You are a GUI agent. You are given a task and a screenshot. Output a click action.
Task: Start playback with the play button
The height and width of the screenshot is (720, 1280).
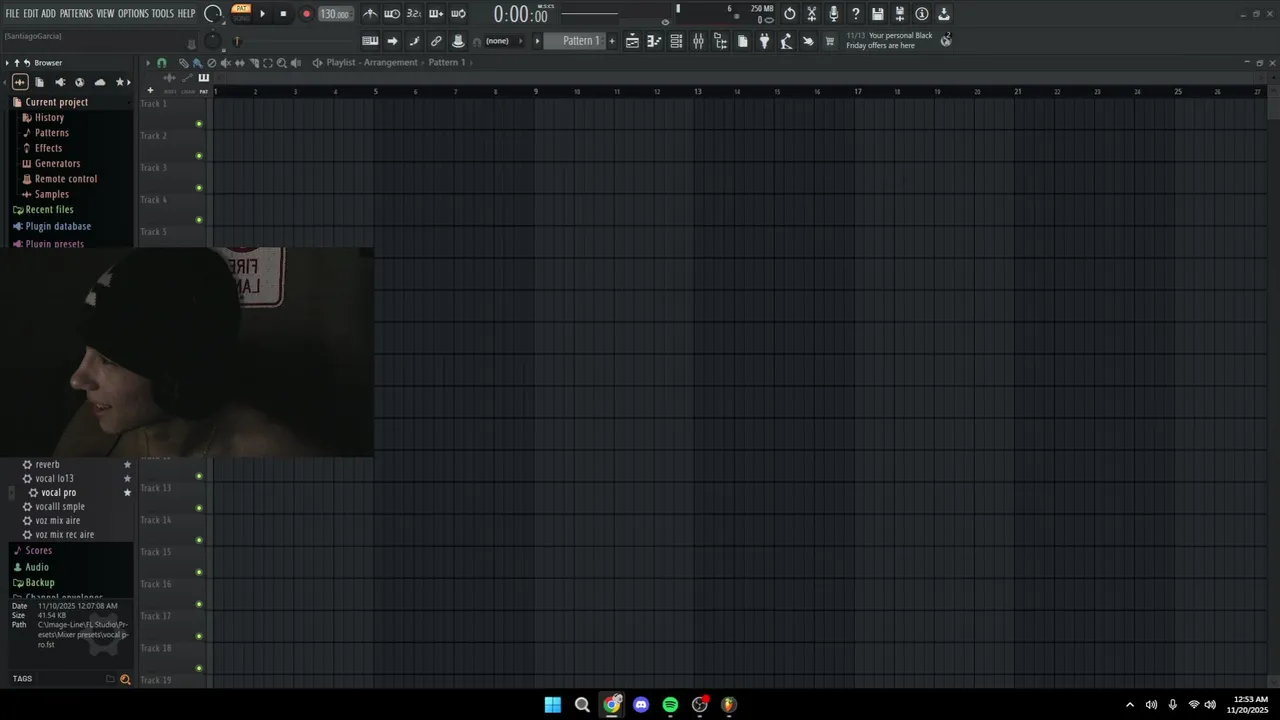262,14
